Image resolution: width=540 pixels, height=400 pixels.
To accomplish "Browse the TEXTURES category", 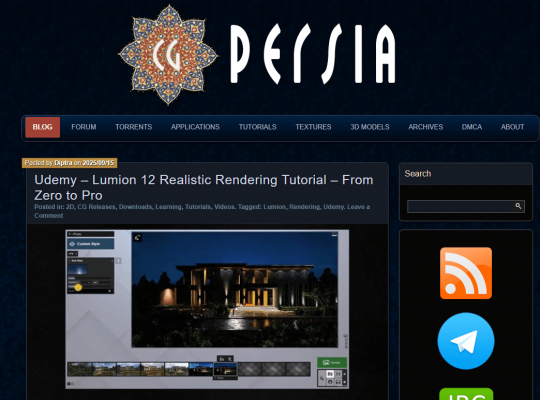I will pos(313,127).
